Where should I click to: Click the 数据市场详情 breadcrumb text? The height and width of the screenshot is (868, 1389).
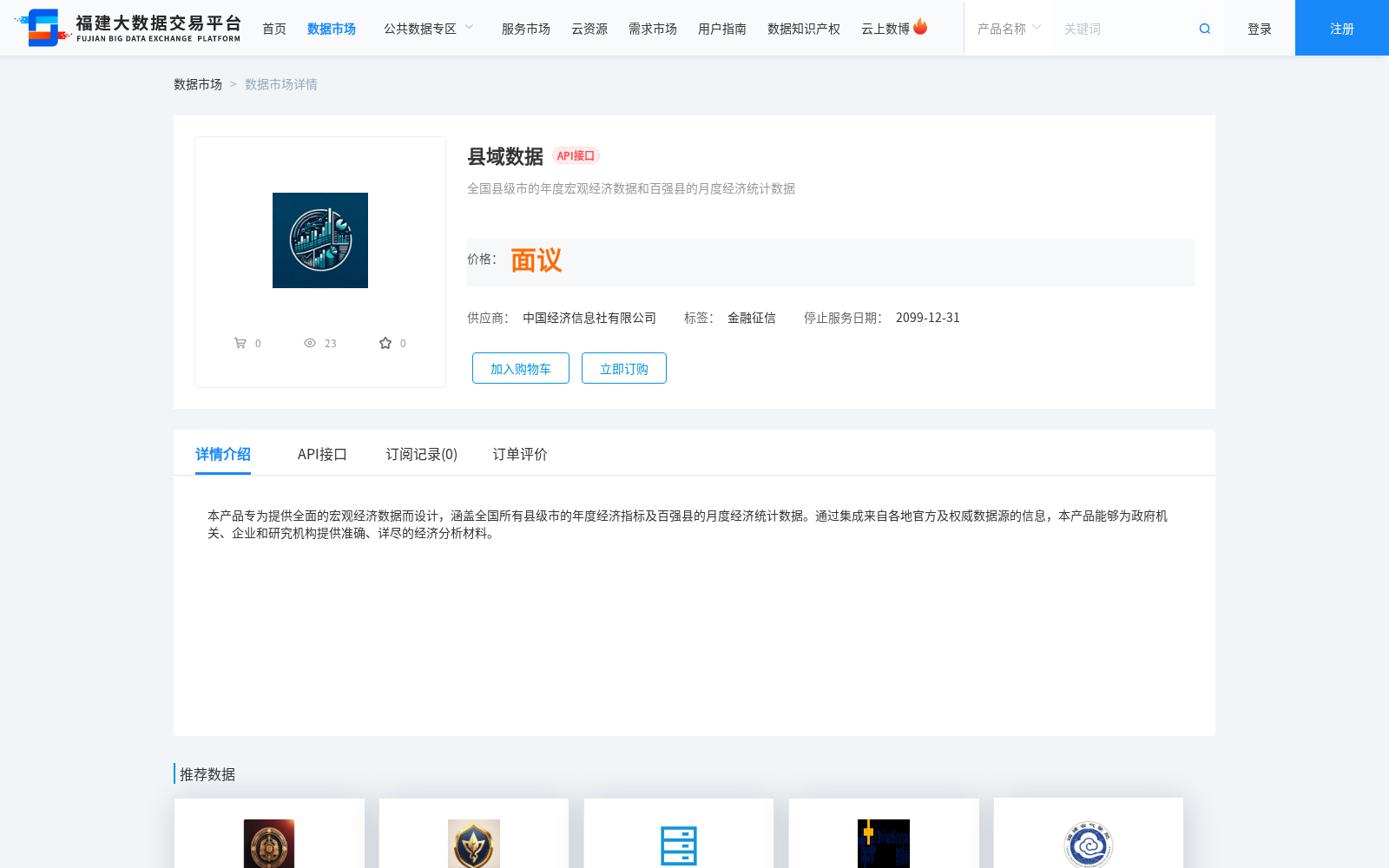click(281, 84)
